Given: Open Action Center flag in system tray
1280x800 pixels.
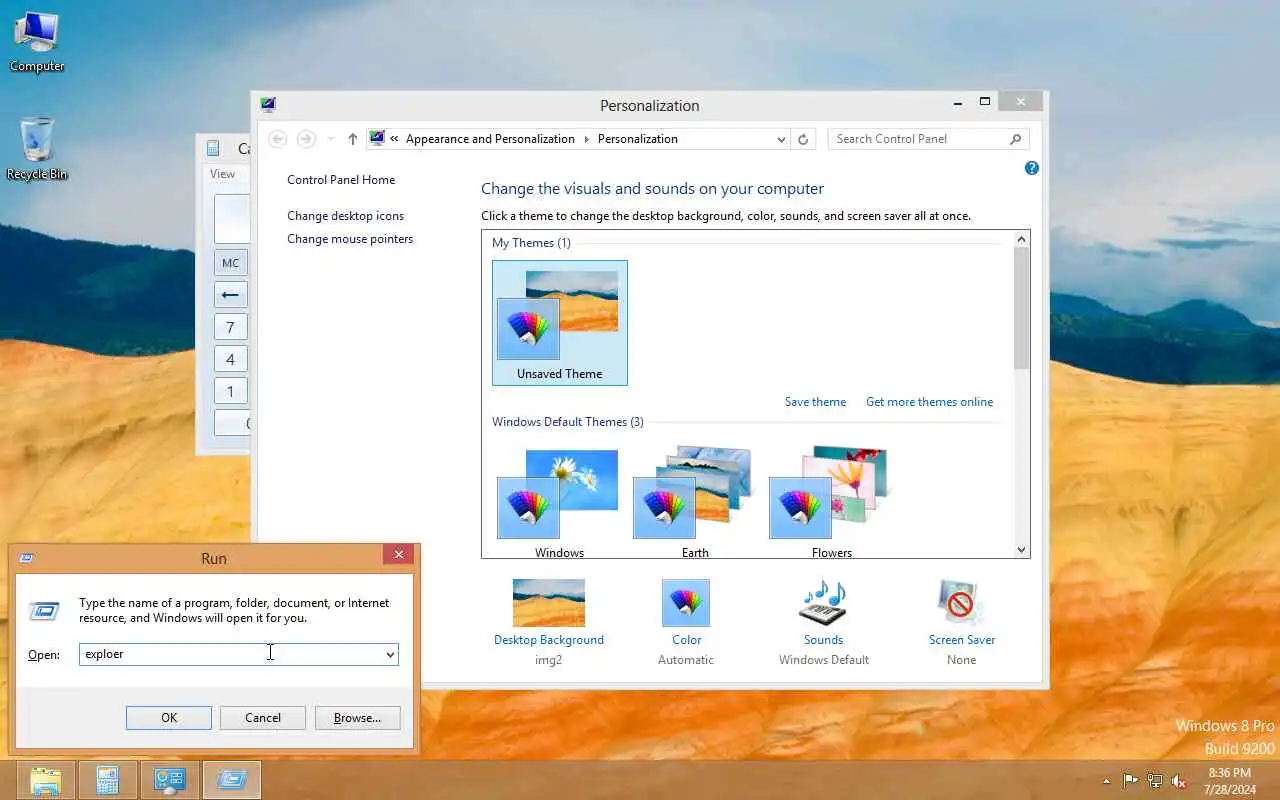Looking at the screenshot, I should point(1130,781).
